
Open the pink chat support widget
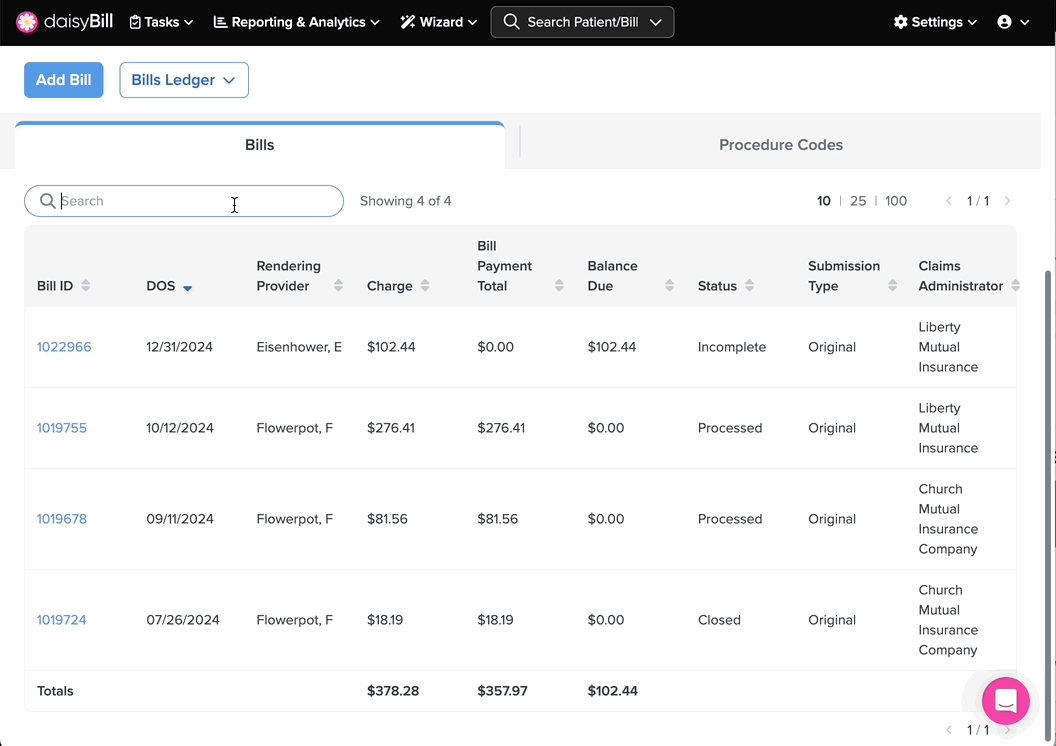(1005, 700)
